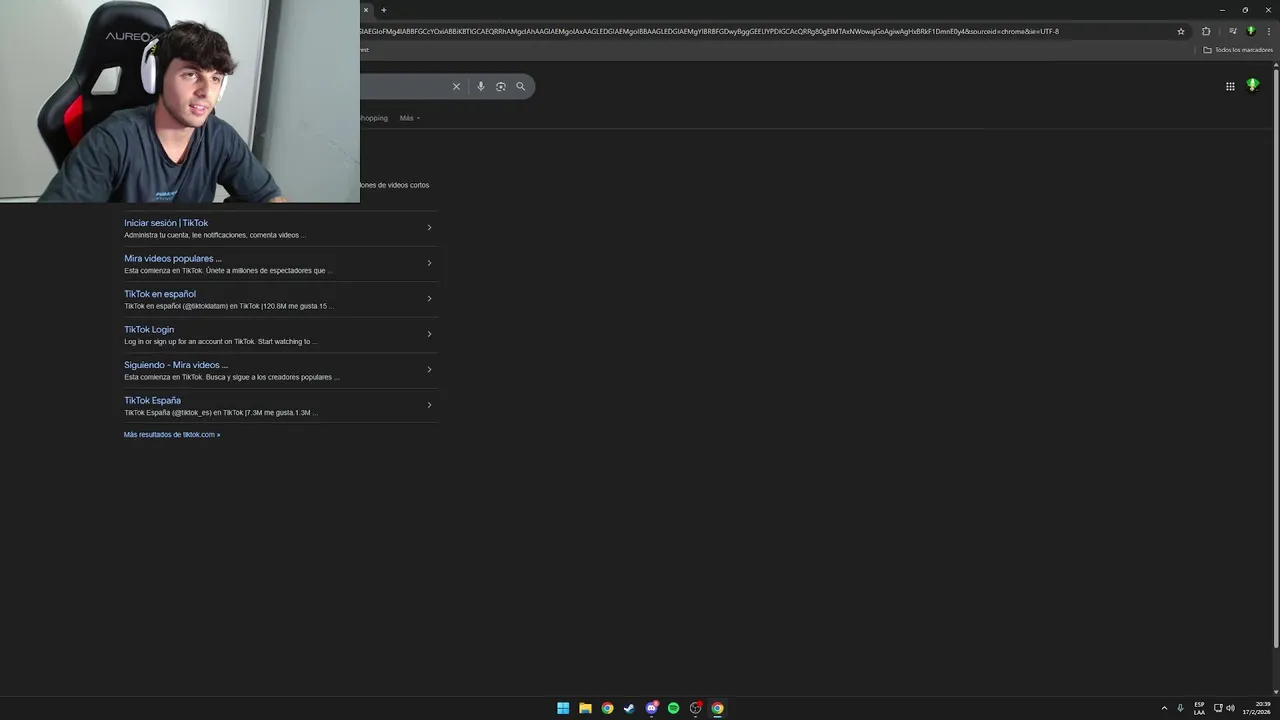This screenshot has height=720, width=1280.
Task: Submit search with the magnifying glass icon
Action: coord(521,86)
